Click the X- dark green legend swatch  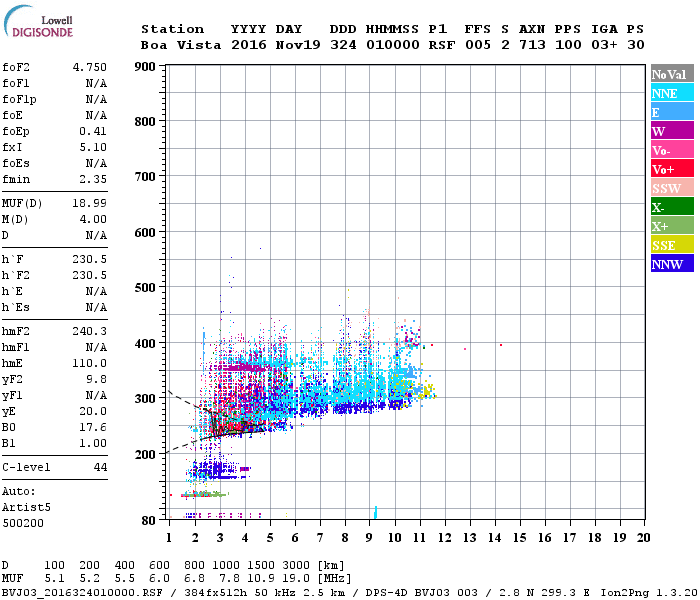click(672, 207)
